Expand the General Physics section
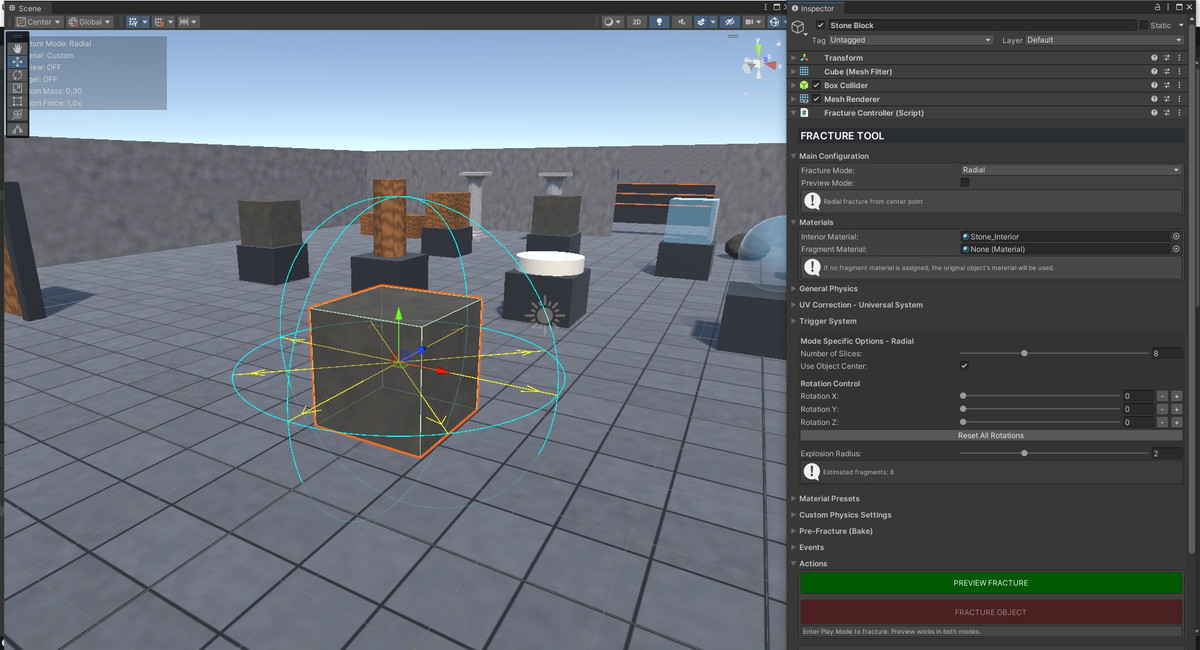 tap(794, 289)
